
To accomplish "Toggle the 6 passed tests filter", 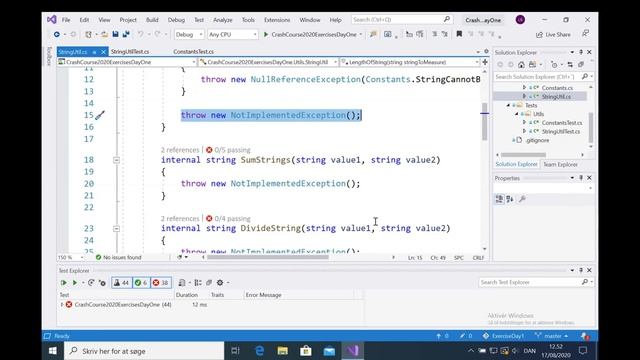I will [141, 282].
